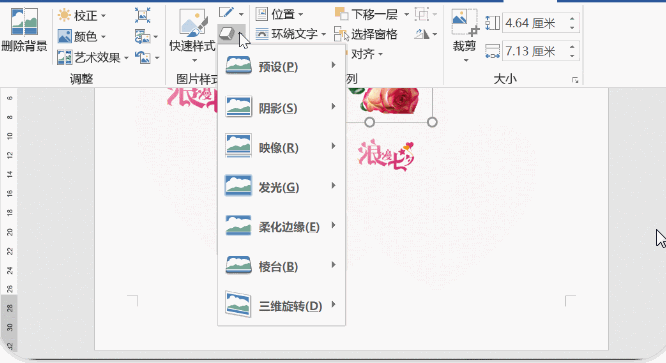The height and width of the screenshot is (363, 666).
Task: Click the Picture Border pencil icon
Action: [226, 13]
